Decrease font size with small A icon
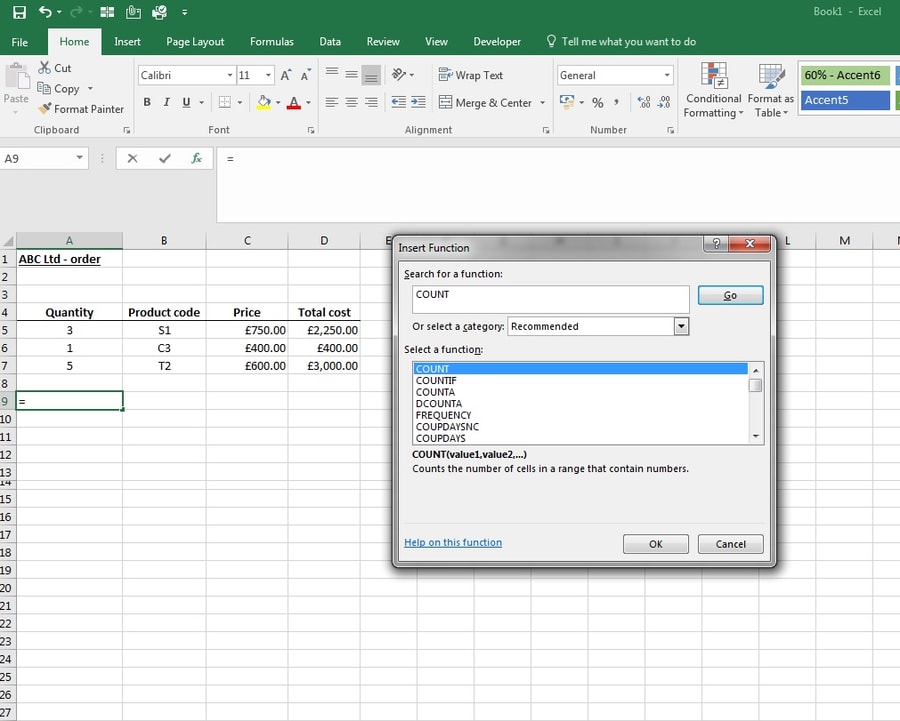 tap(305, 75)
